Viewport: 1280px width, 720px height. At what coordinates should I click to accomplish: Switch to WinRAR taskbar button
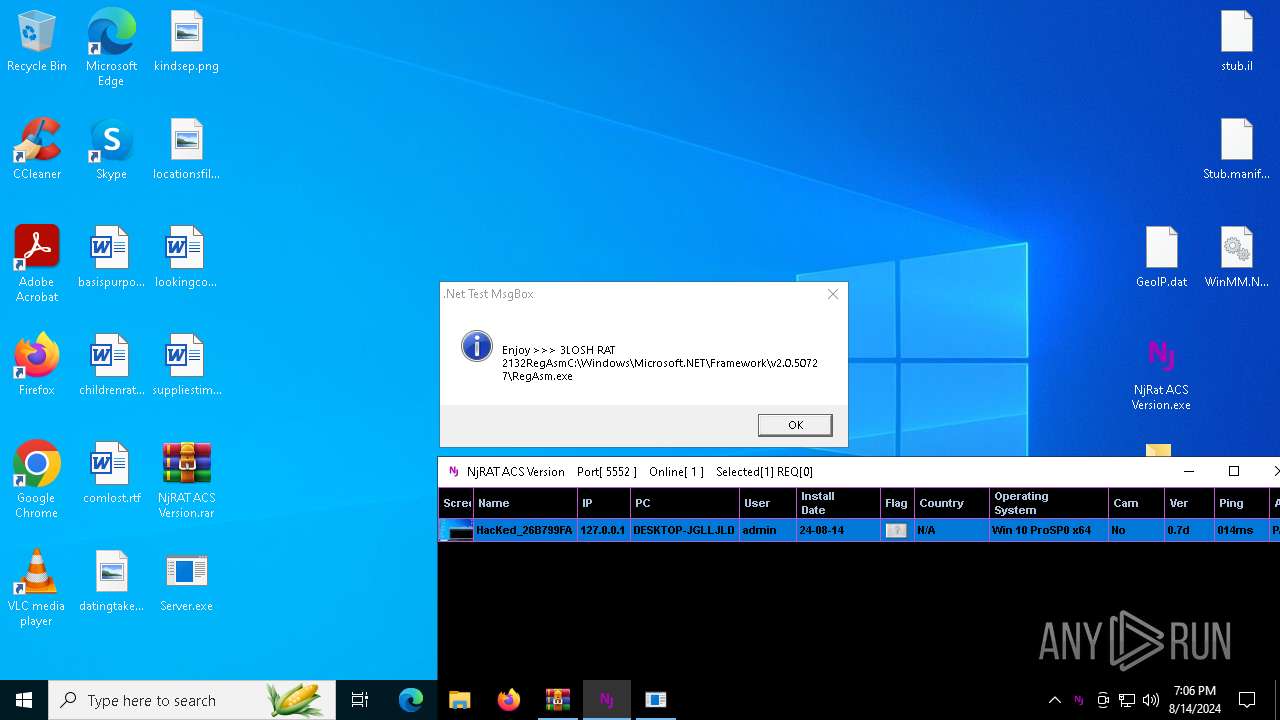click(557, 700)
